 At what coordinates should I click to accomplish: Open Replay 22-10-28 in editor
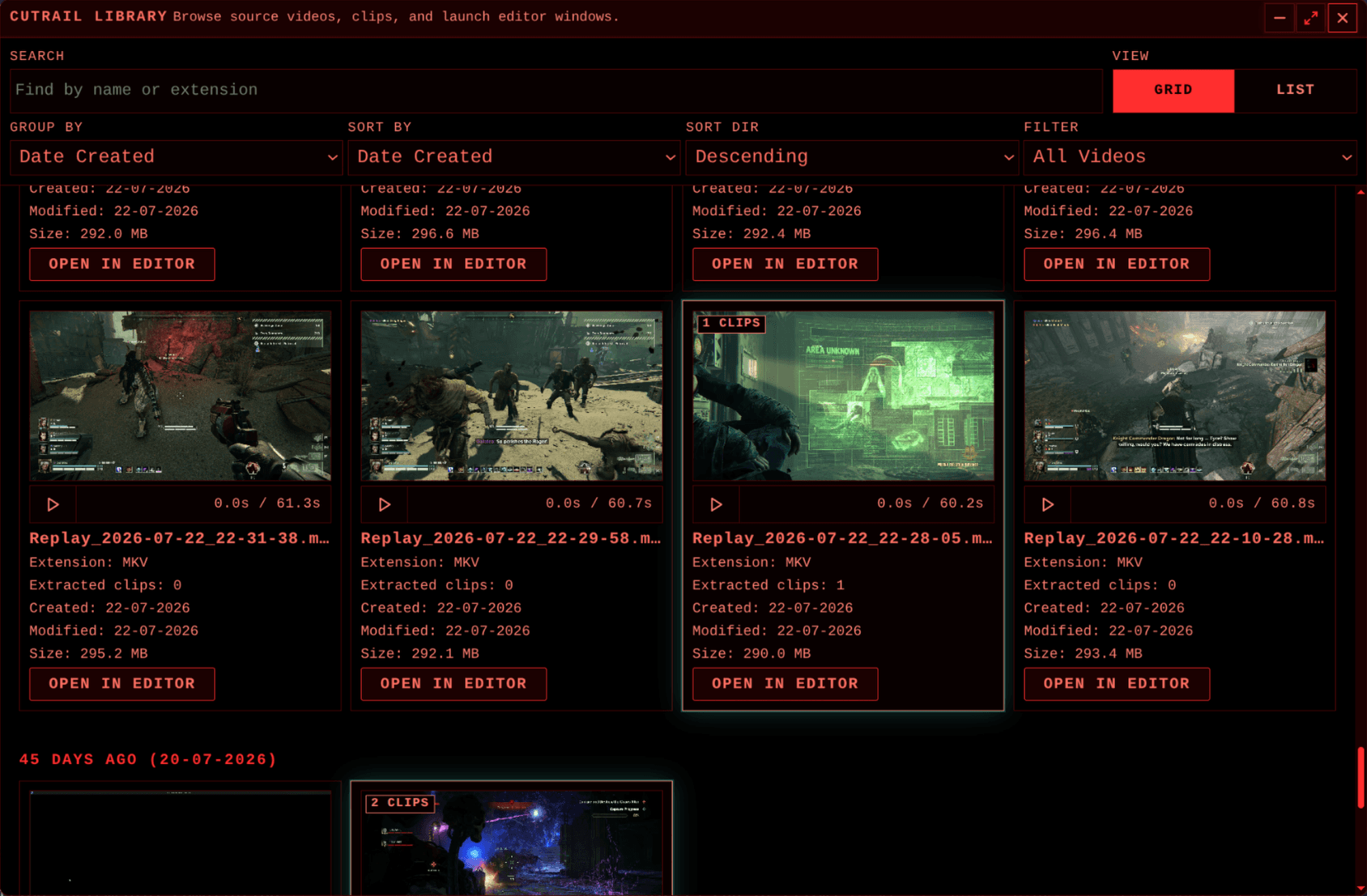(1117, 684)
